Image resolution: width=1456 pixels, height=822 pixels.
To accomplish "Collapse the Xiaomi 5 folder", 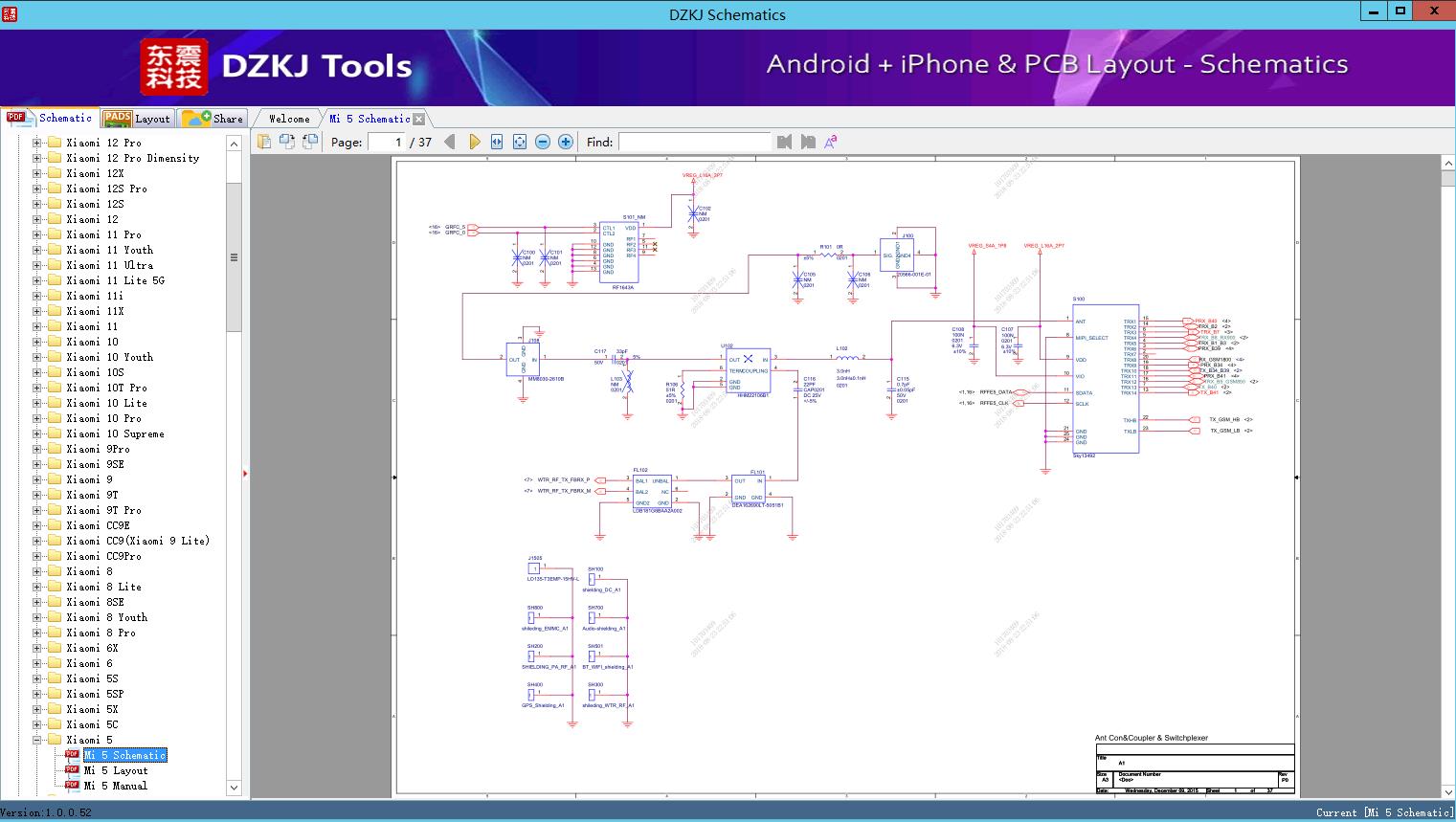I will pos(37,740).
